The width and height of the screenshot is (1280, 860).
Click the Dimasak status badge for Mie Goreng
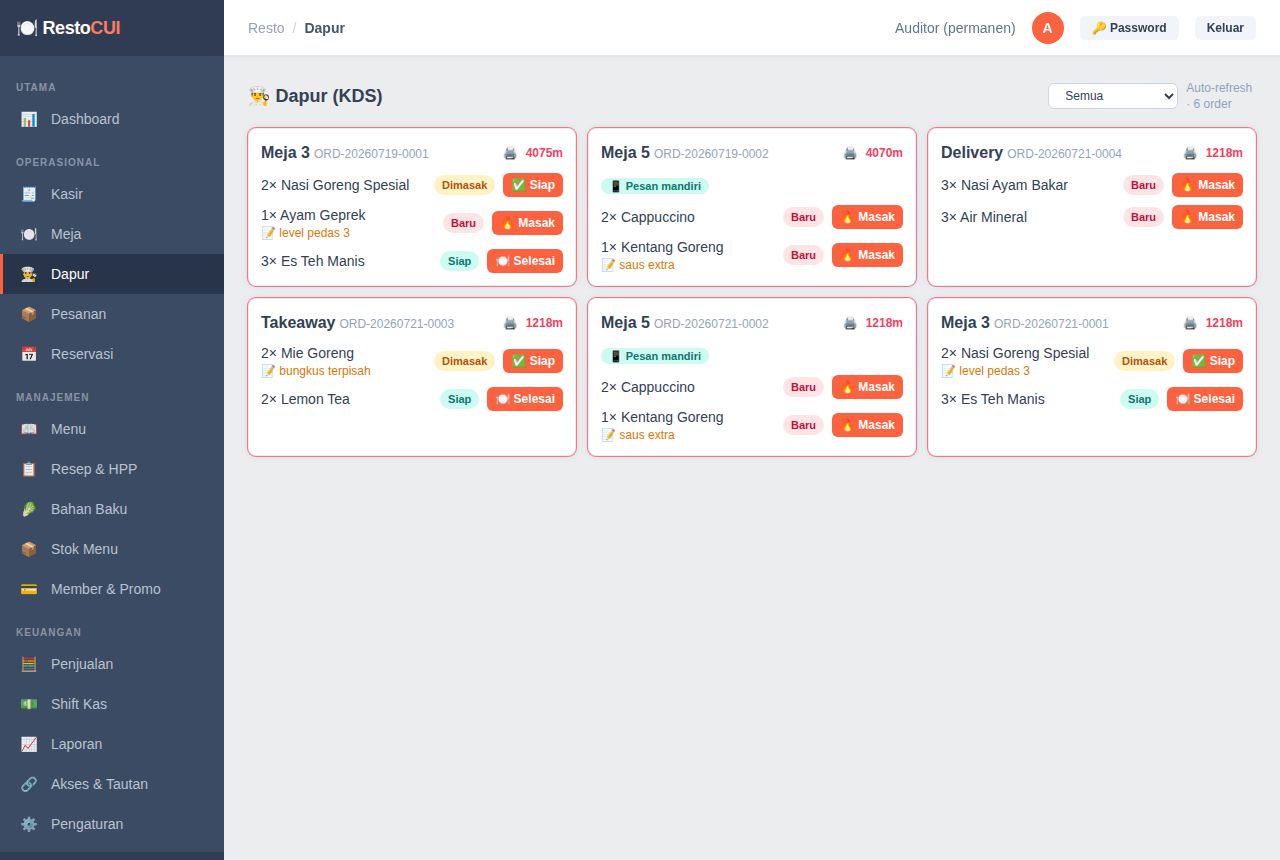464,361
